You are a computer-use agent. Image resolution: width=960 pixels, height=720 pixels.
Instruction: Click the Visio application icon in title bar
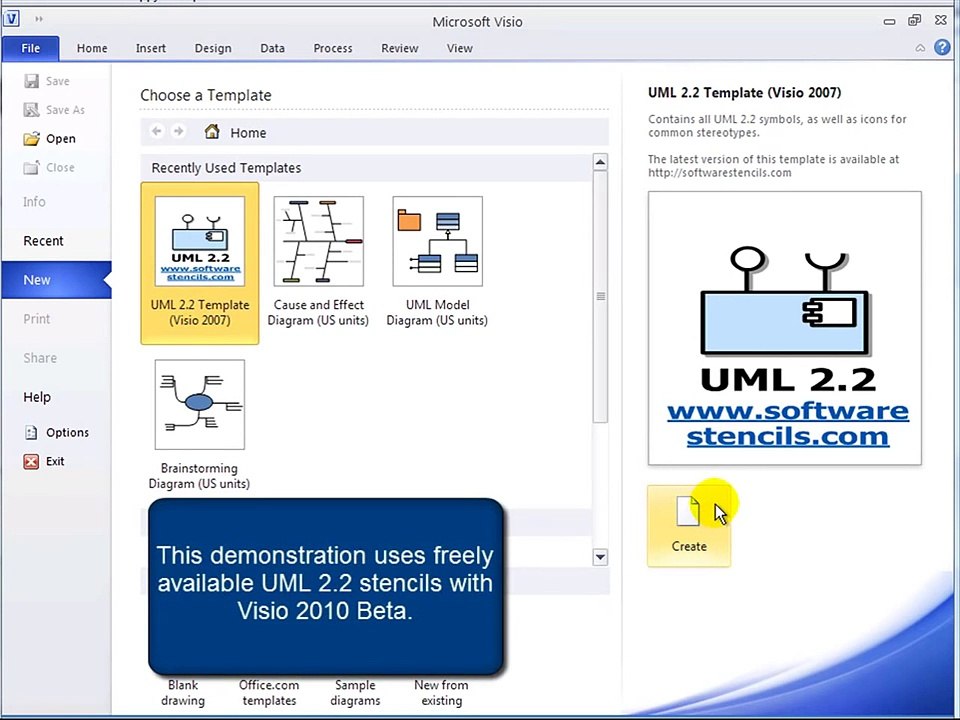tap(12, 19)
